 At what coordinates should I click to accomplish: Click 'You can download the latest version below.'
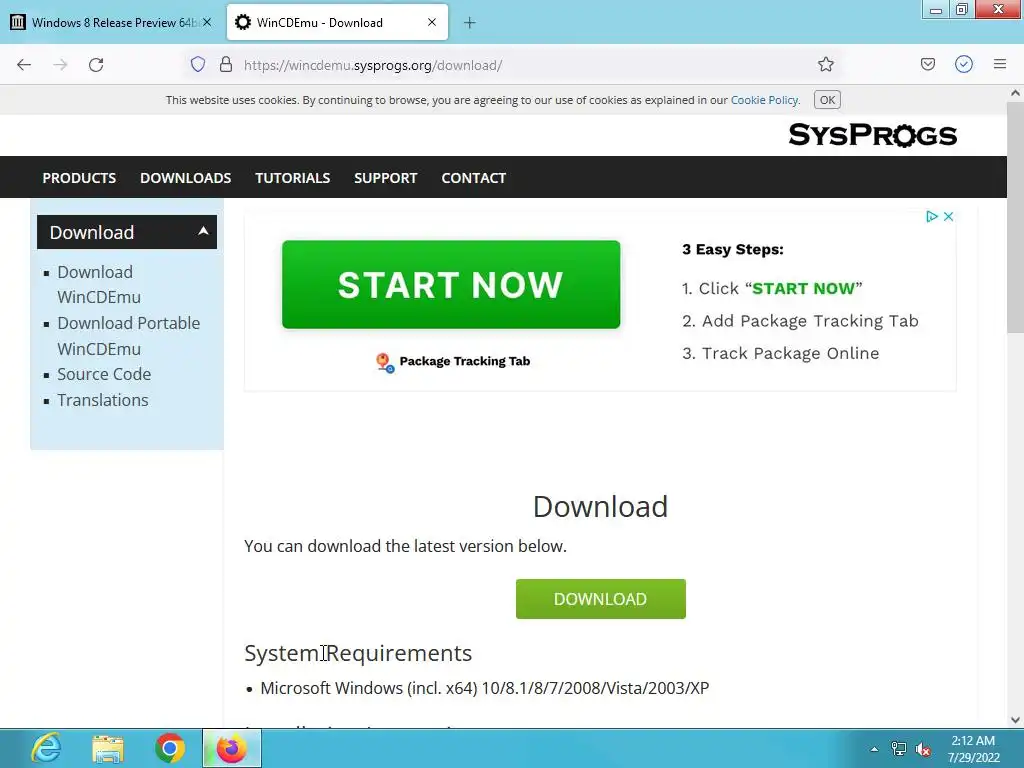[405, 546]
